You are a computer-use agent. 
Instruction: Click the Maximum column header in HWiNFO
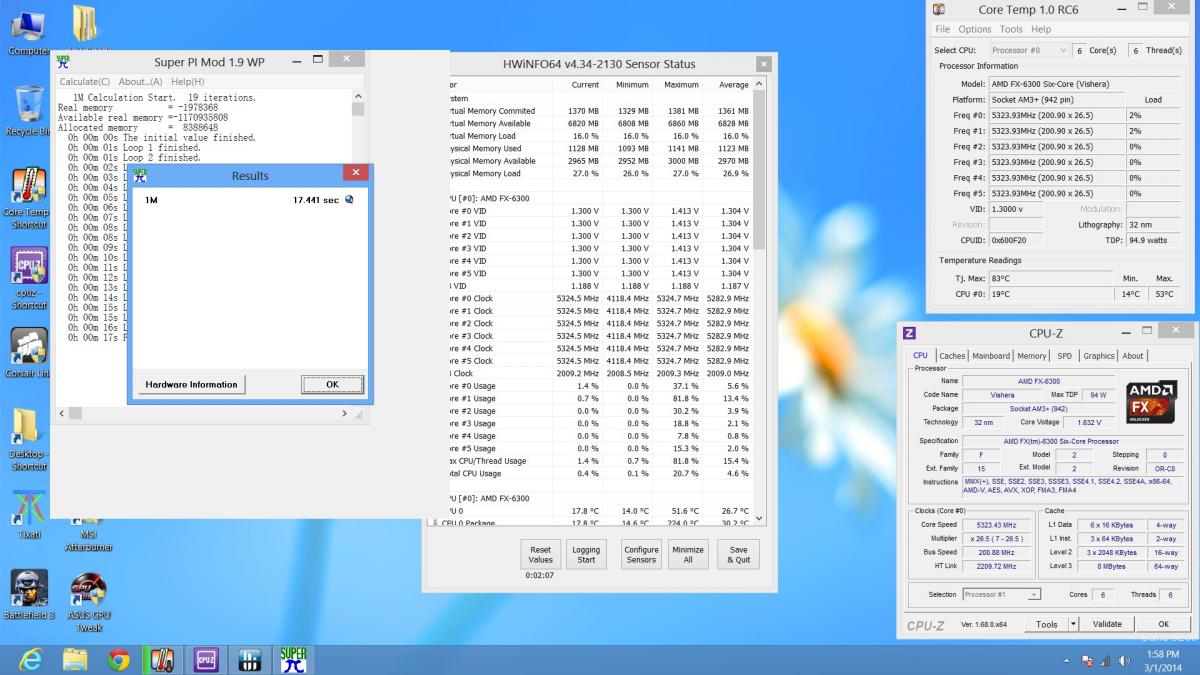pyautogui.click(x=681, y=85)
